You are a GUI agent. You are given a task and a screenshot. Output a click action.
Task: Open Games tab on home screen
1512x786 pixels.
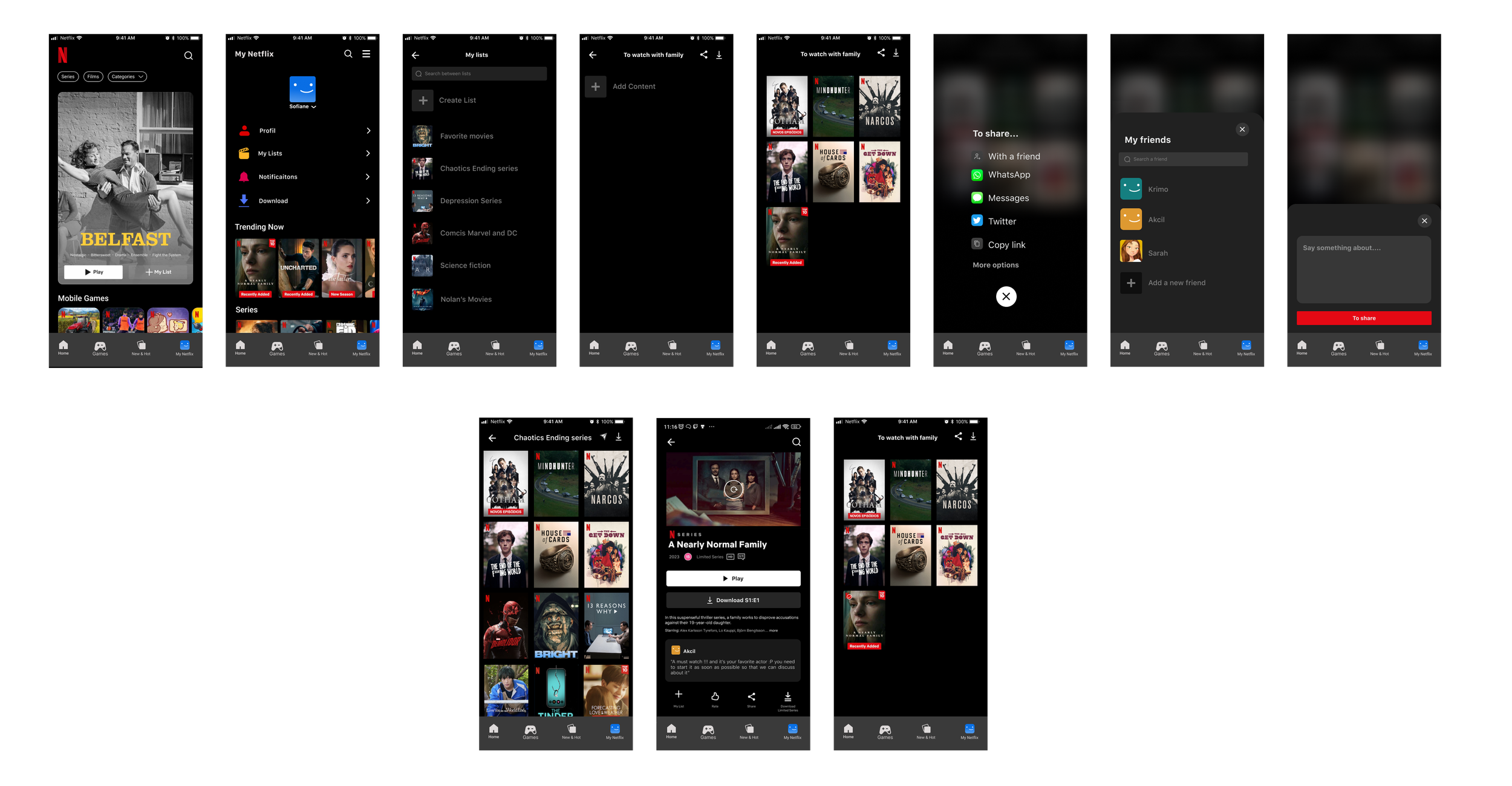click(x=100, y=348)
